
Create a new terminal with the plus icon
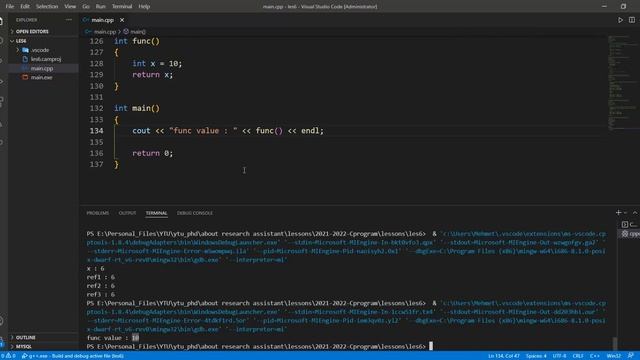[618, 213]
